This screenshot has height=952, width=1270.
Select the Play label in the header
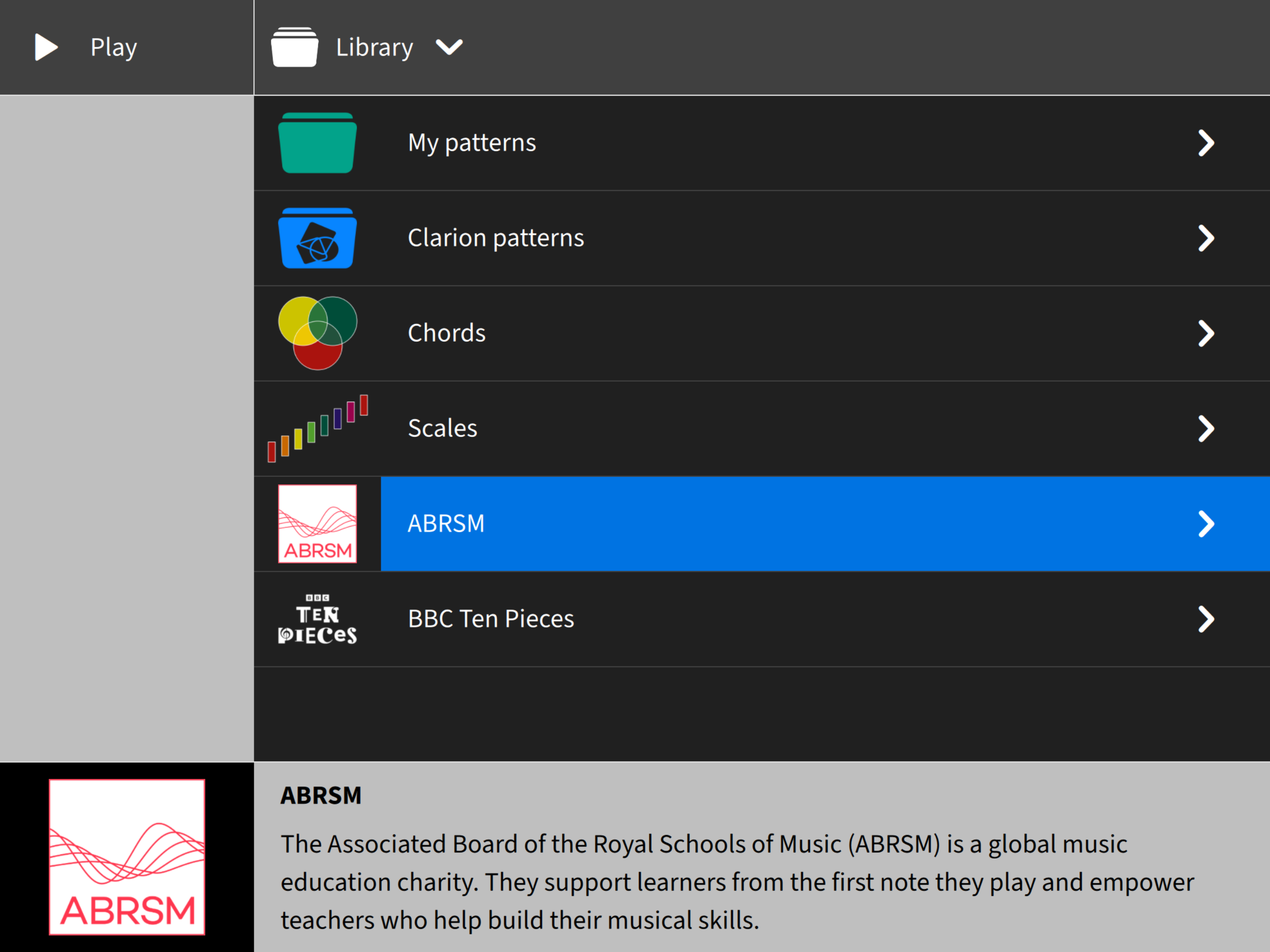pos(114,48)
